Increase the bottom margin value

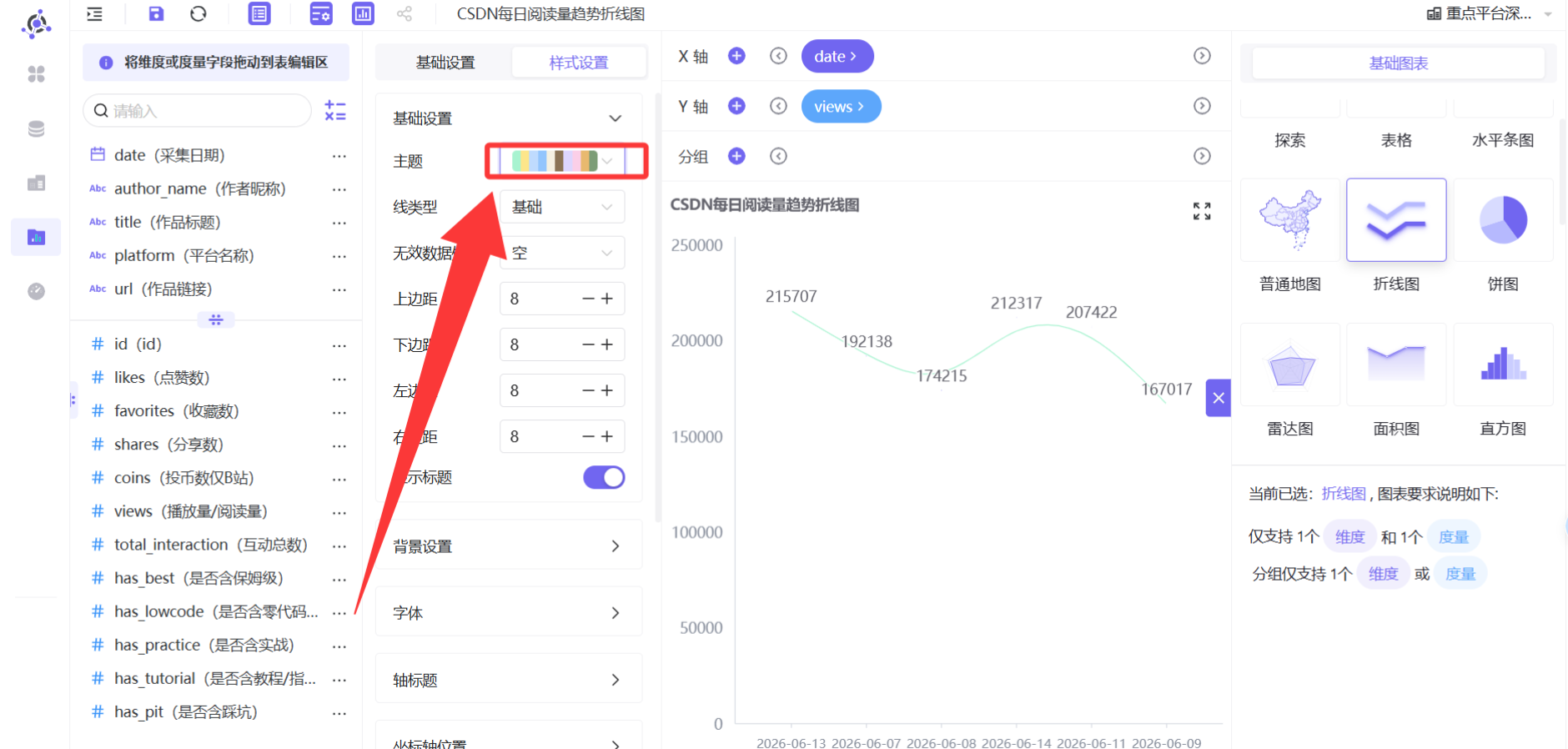coord(607,344)
